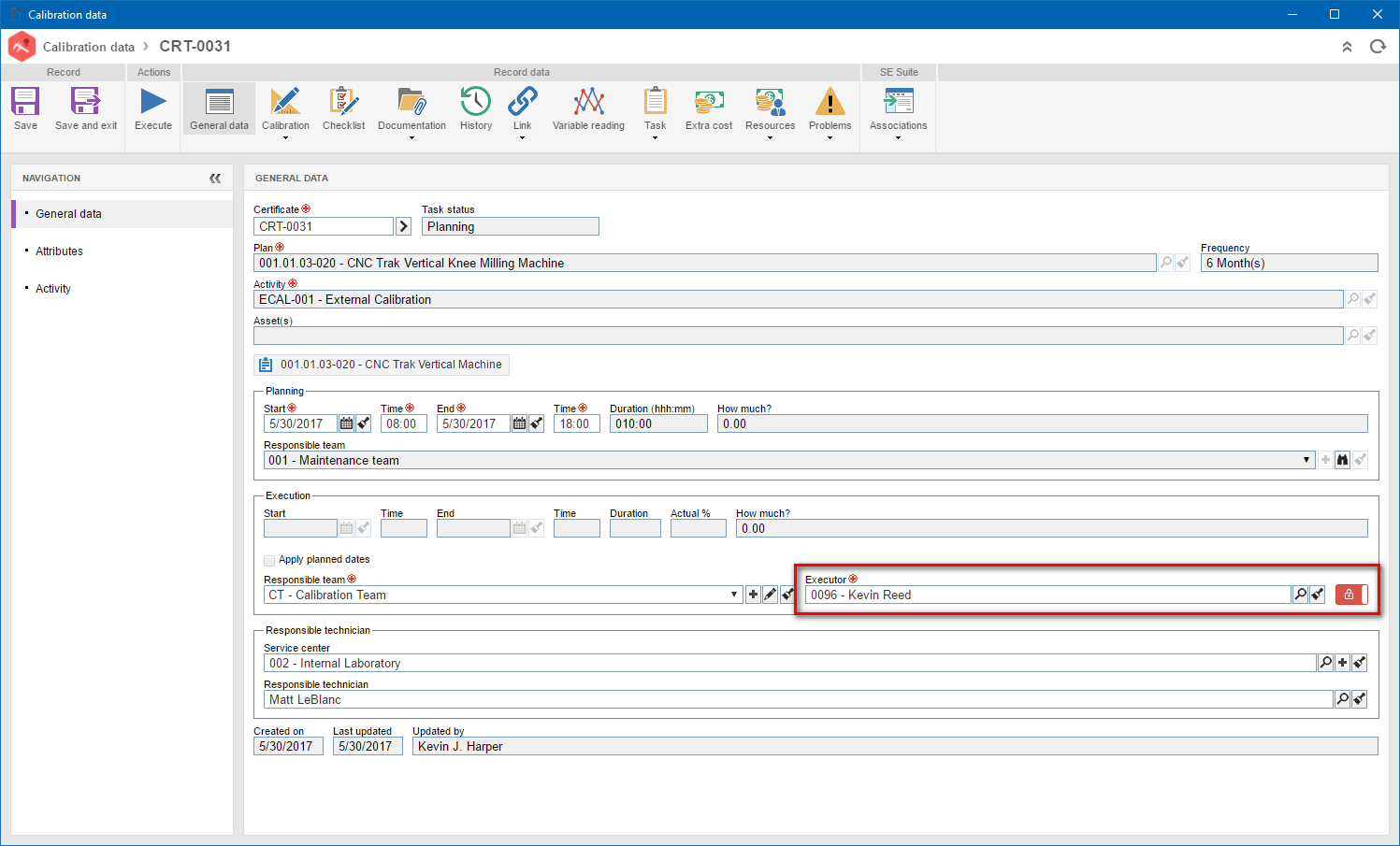Open Variable reading chart tool

tap(588, 108)
